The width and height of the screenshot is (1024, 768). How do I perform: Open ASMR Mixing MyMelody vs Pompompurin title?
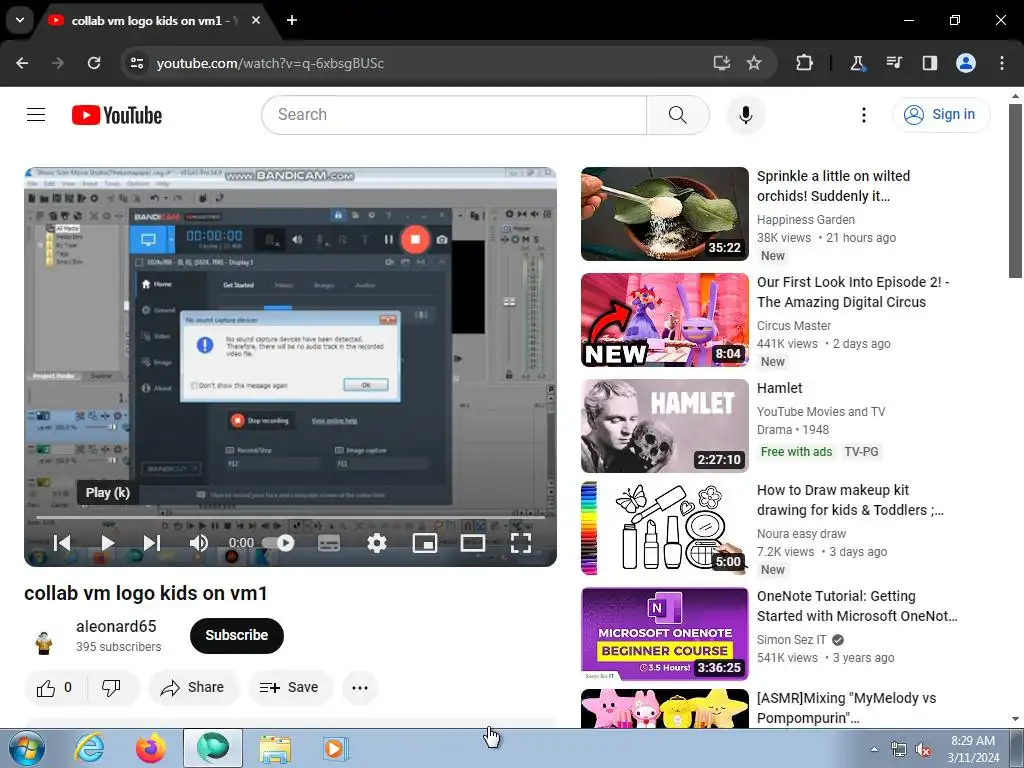click(x=846, y=708)
